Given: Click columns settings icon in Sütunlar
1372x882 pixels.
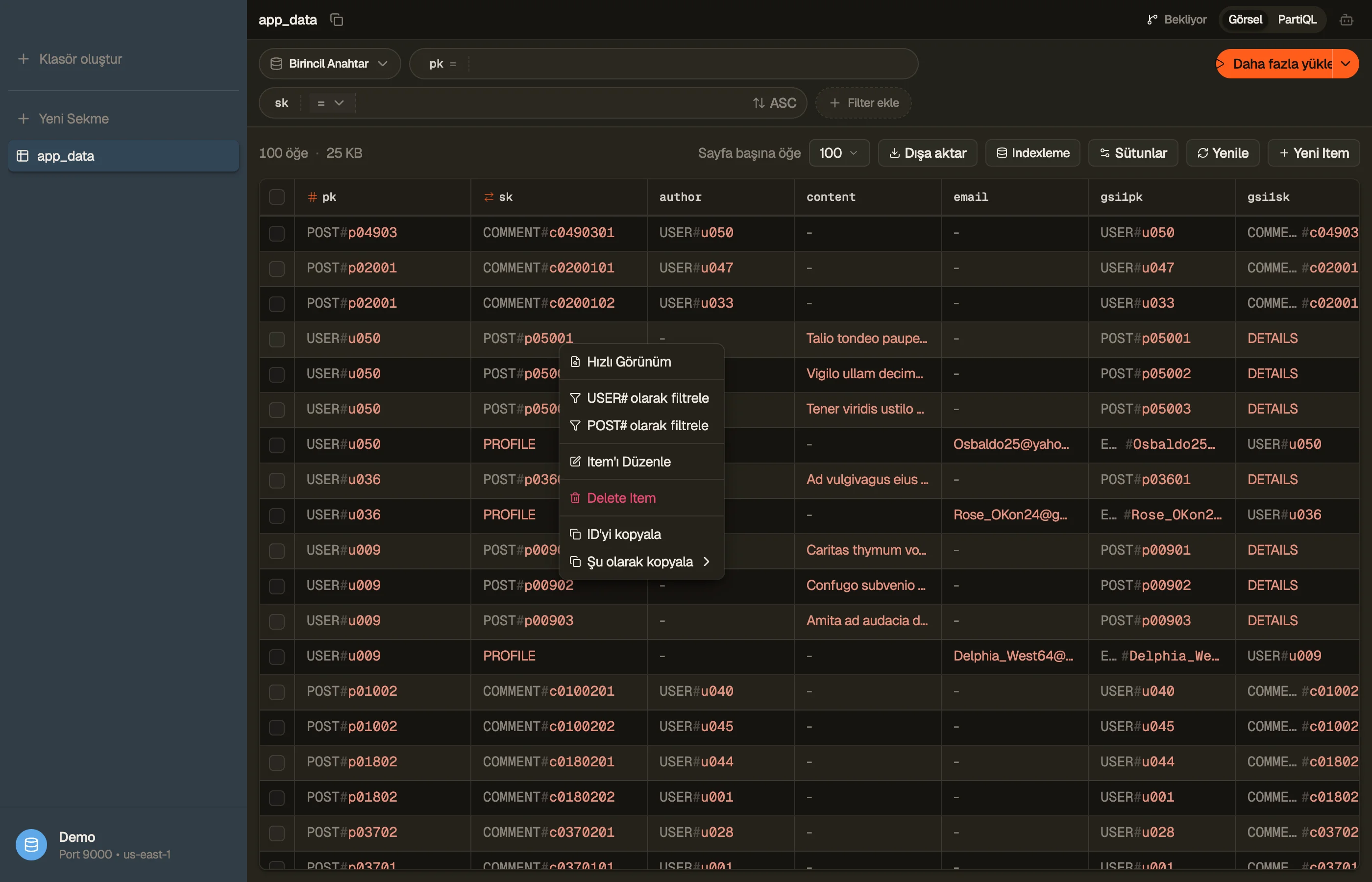Looking at the screenshot, I should pyautogui.click(x=1104, y=153).
